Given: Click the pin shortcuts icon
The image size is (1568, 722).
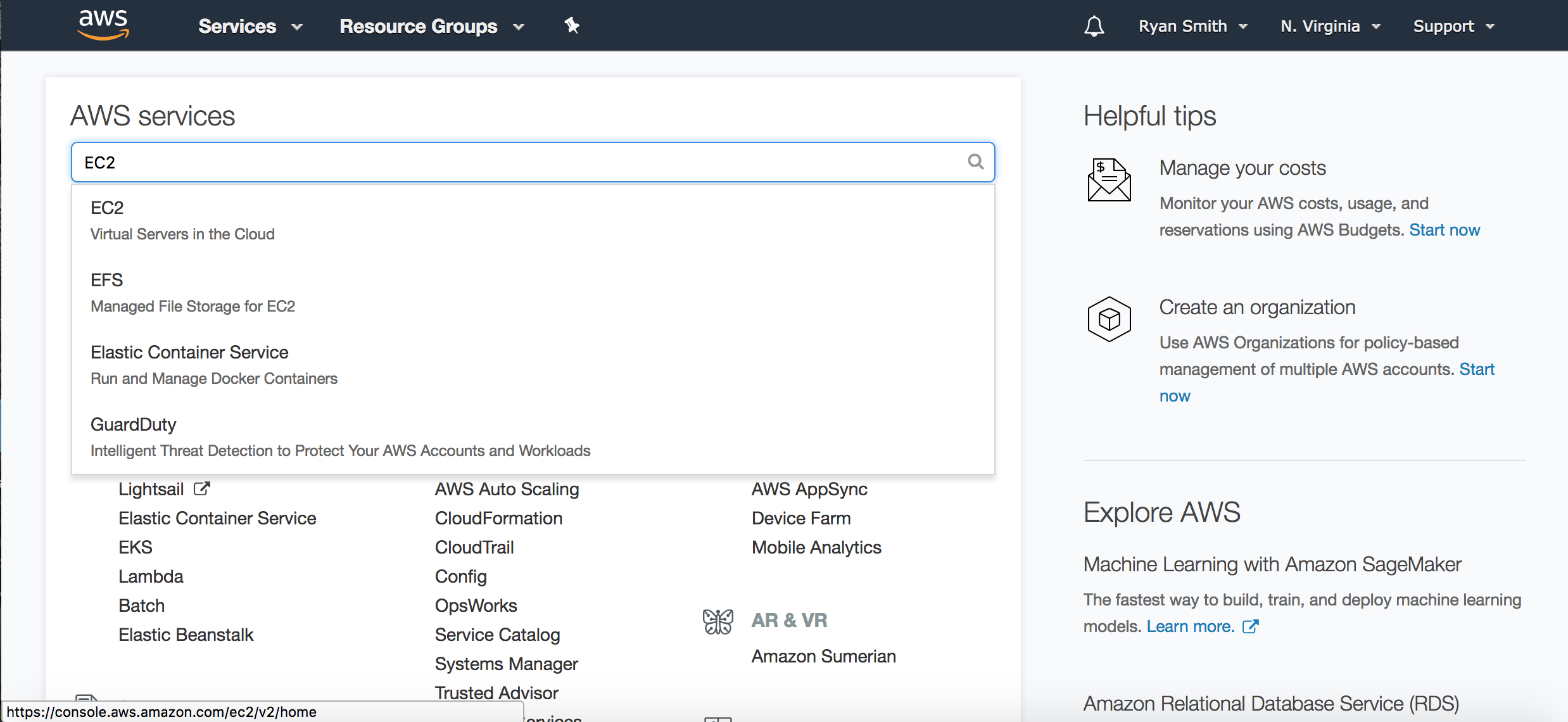Looking at the screenshot, I should 572,26.
